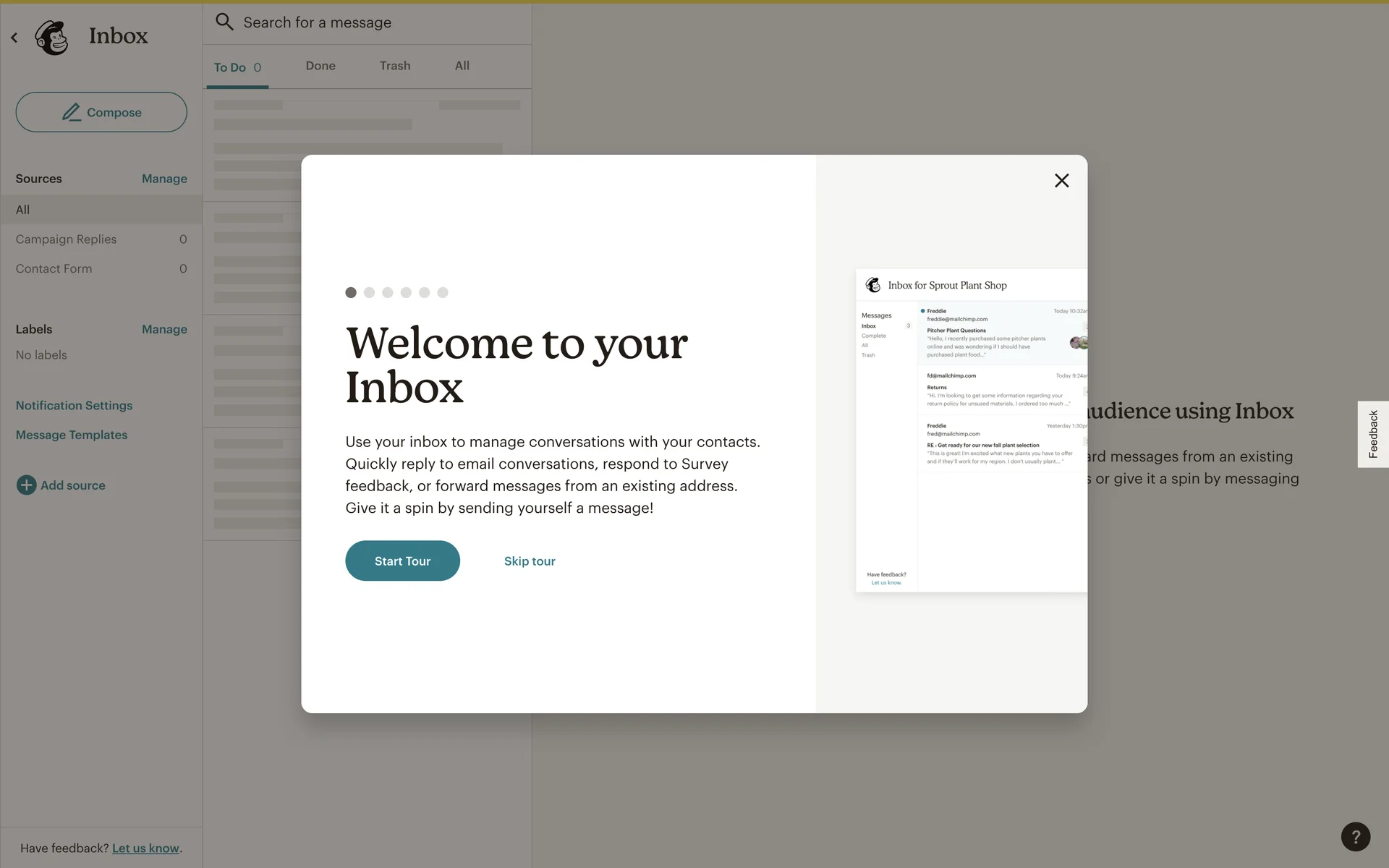Jump to the second tour step dot

(x=369, y=292)
